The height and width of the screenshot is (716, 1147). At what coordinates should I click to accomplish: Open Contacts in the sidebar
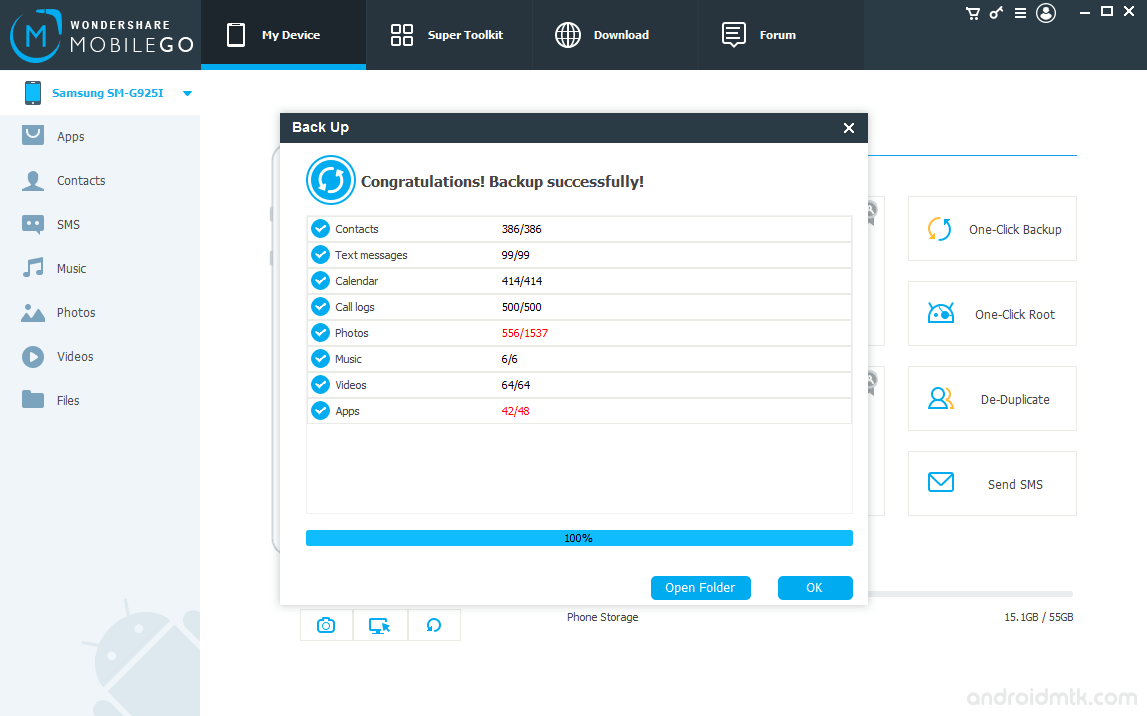(99, 181)
